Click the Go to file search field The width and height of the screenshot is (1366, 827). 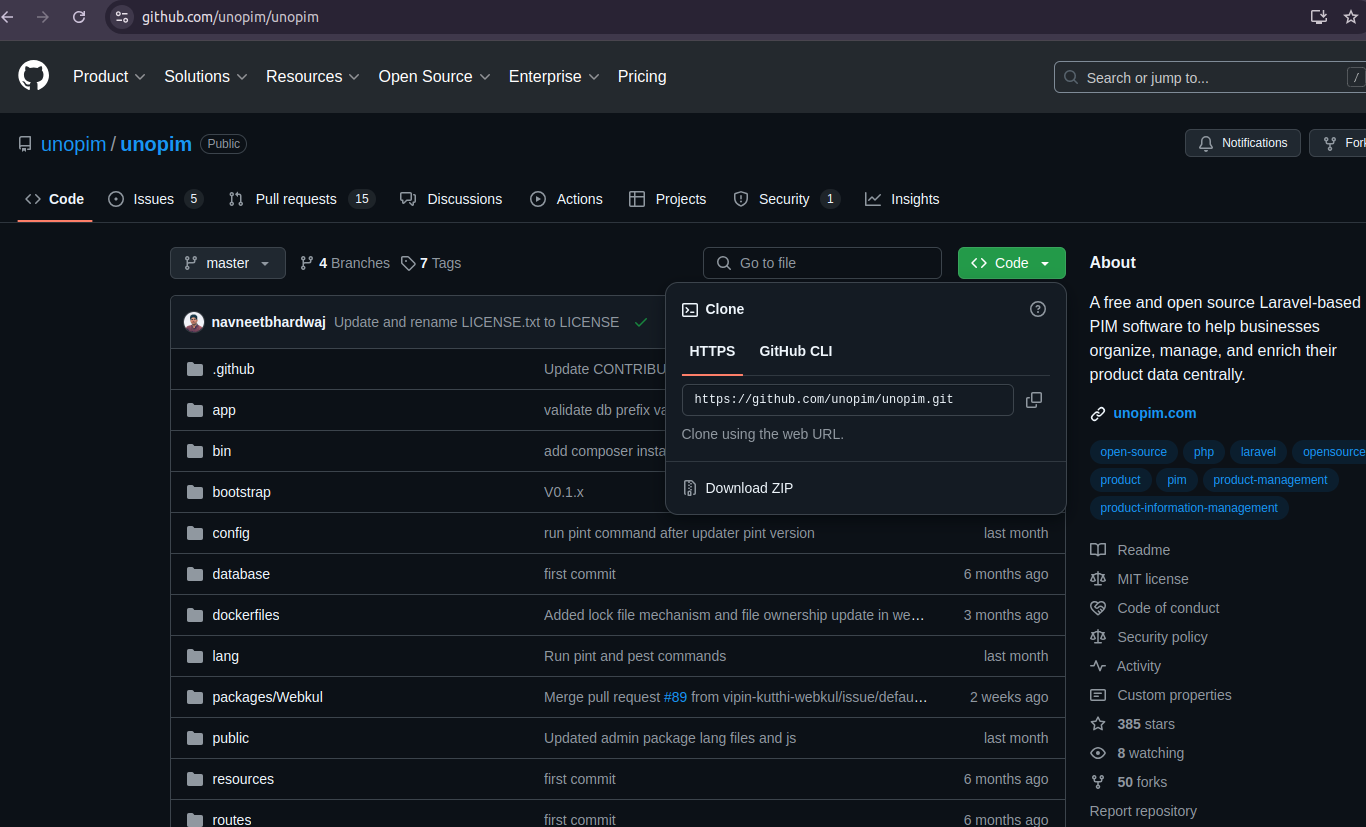[x=822, y=263]
